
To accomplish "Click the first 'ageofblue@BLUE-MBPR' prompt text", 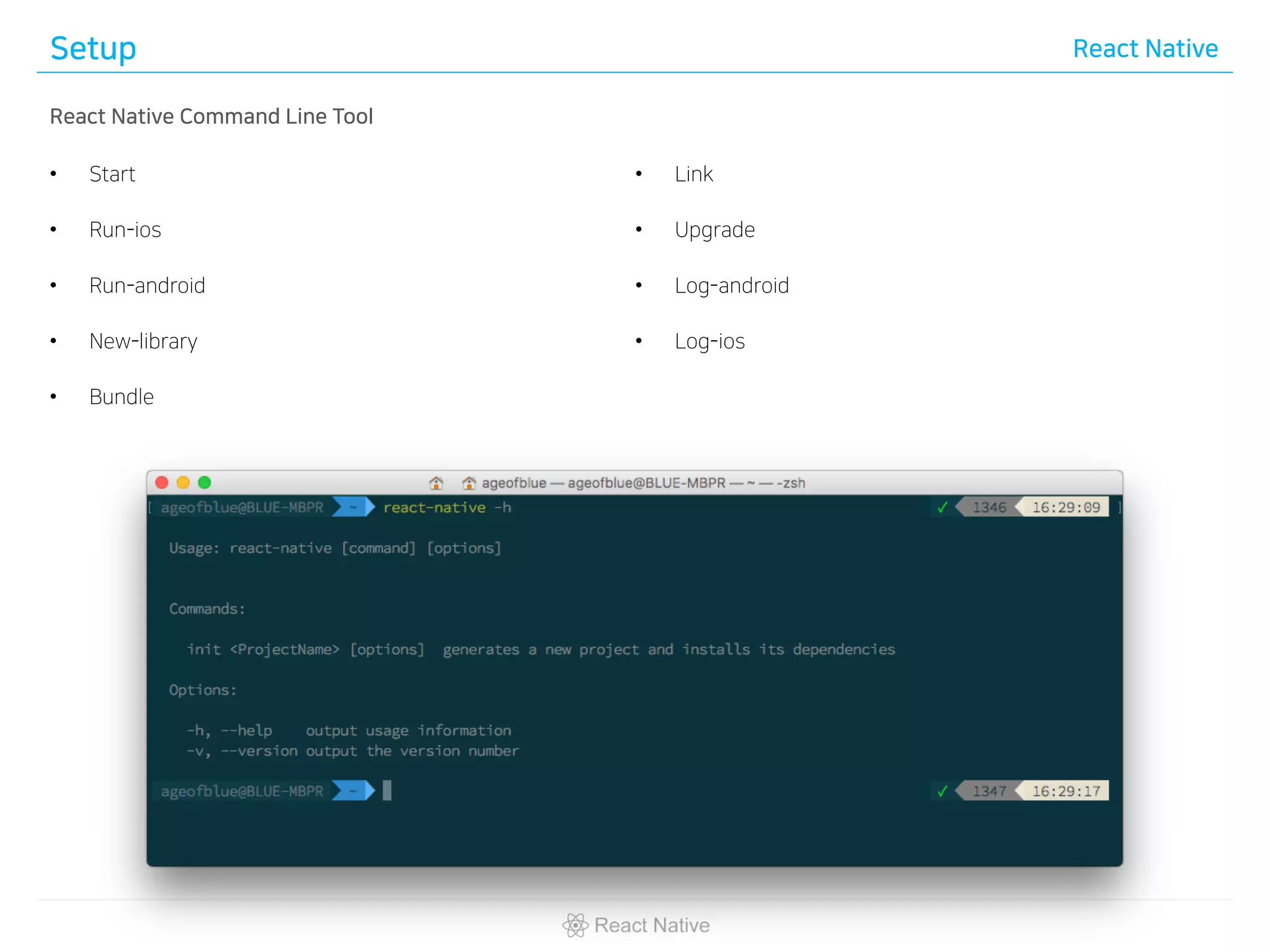I will (242, 508).
